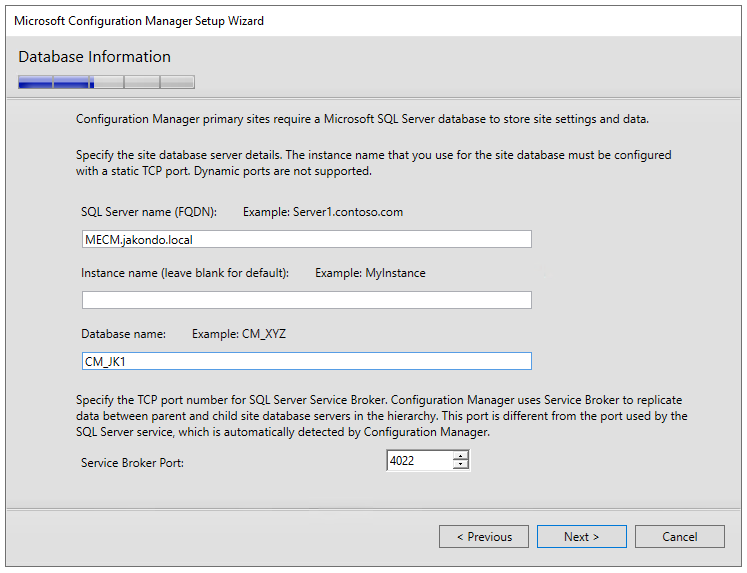This screenshot has height=573, width=747.
Task: Click the Example: Server1.contoso.com hint text
Action: point(323,212)
